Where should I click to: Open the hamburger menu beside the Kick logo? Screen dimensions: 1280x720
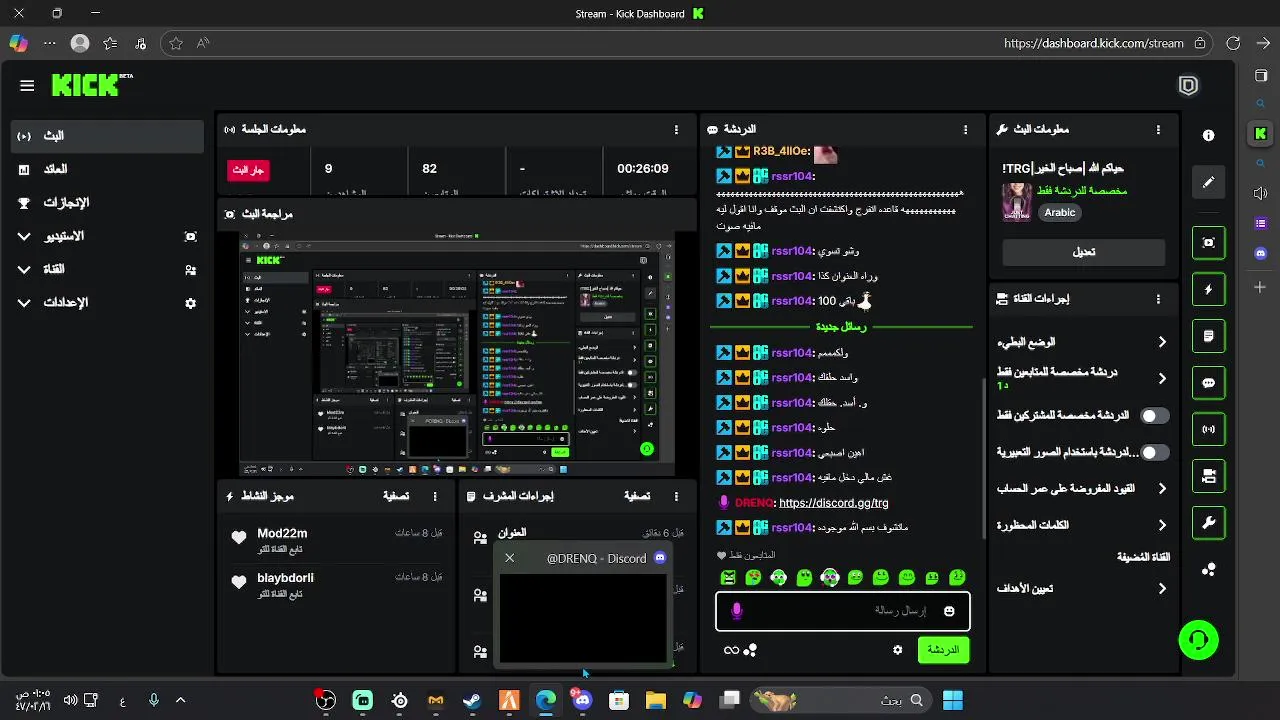[27, 86]
